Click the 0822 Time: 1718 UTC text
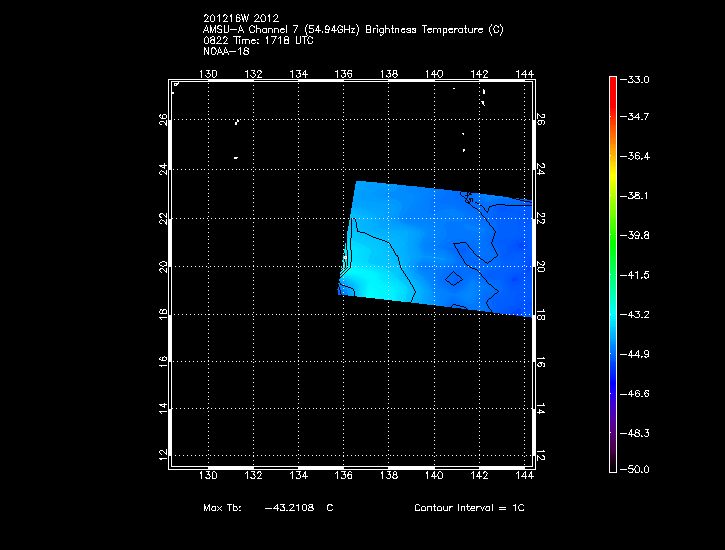The image size is (725, 550). coord(259,40)
